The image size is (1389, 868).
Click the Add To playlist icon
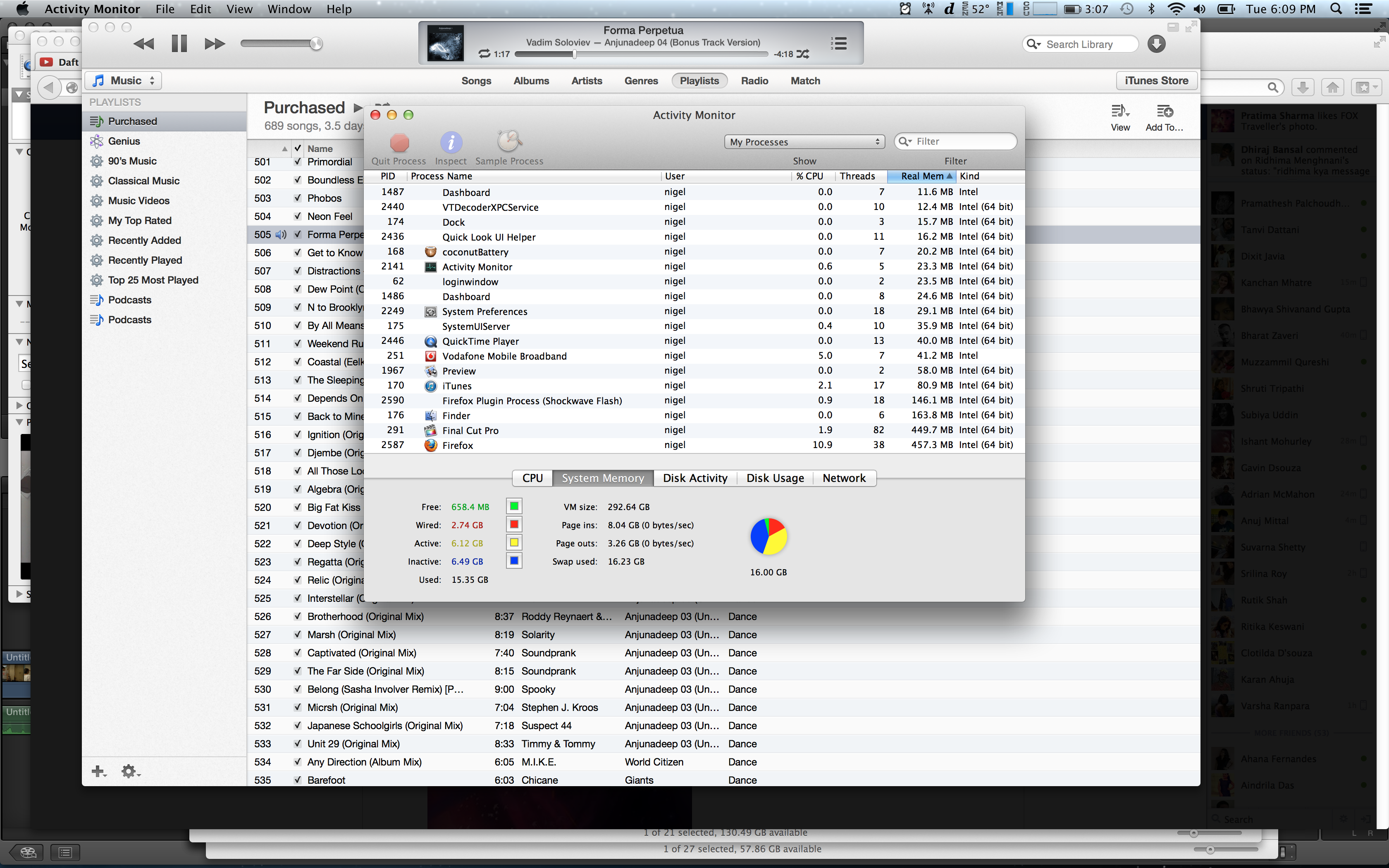point(1165,111)
